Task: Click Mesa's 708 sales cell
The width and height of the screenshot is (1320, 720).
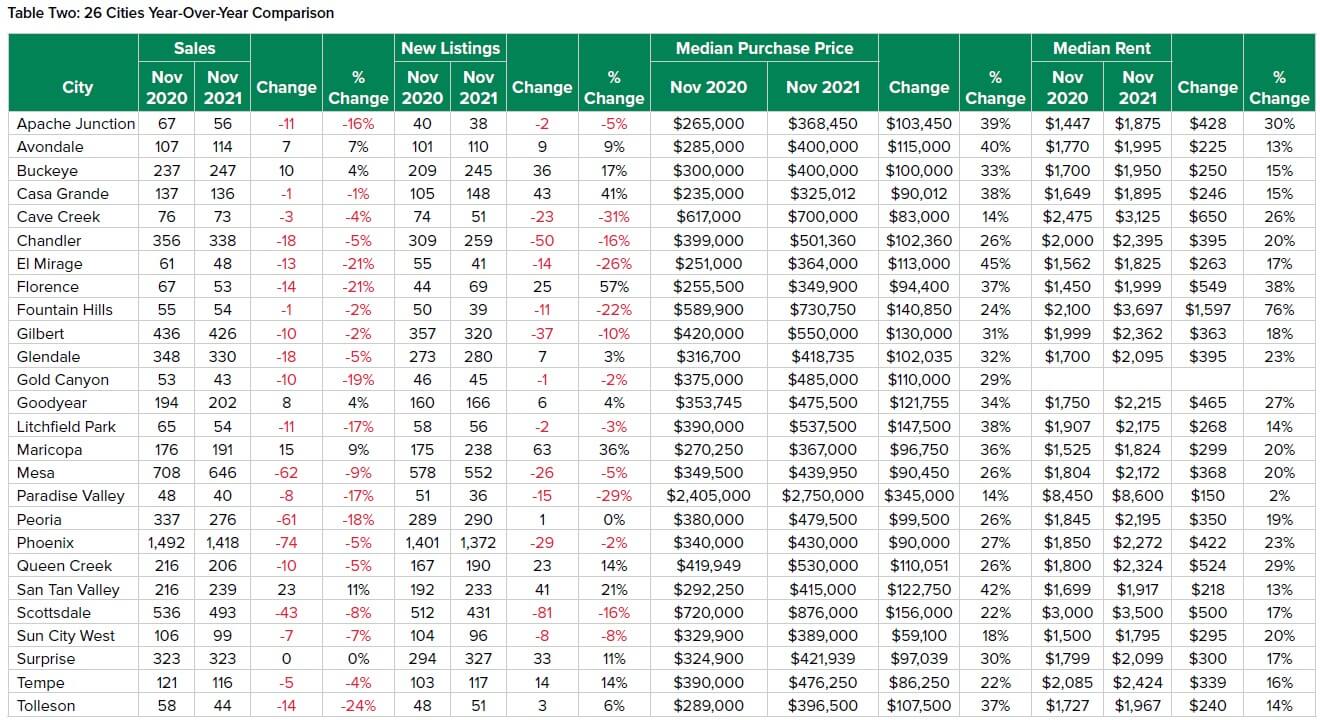Action: point(166,473)
